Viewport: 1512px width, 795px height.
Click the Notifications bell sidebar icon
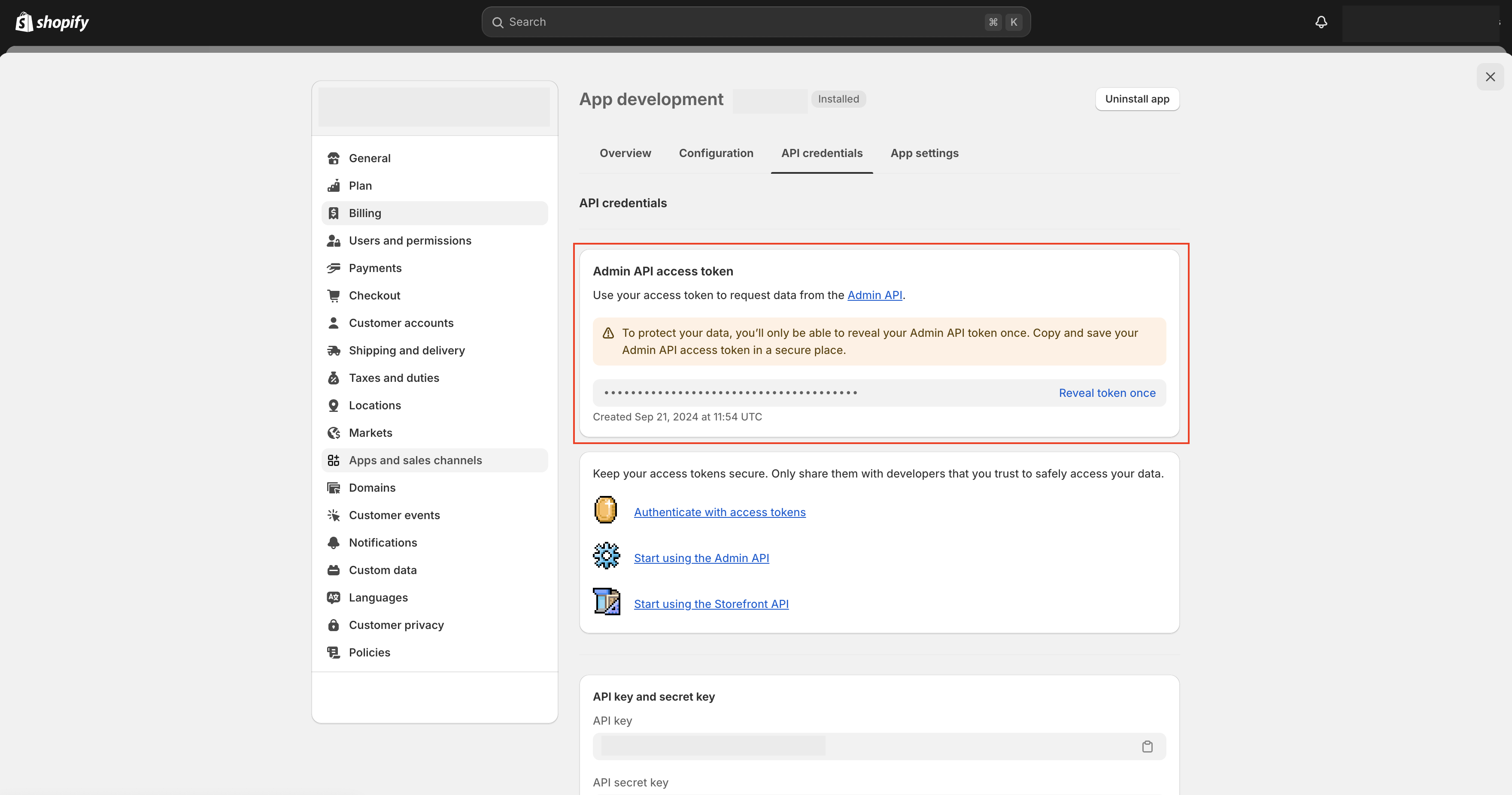click(x=334, y=543)
